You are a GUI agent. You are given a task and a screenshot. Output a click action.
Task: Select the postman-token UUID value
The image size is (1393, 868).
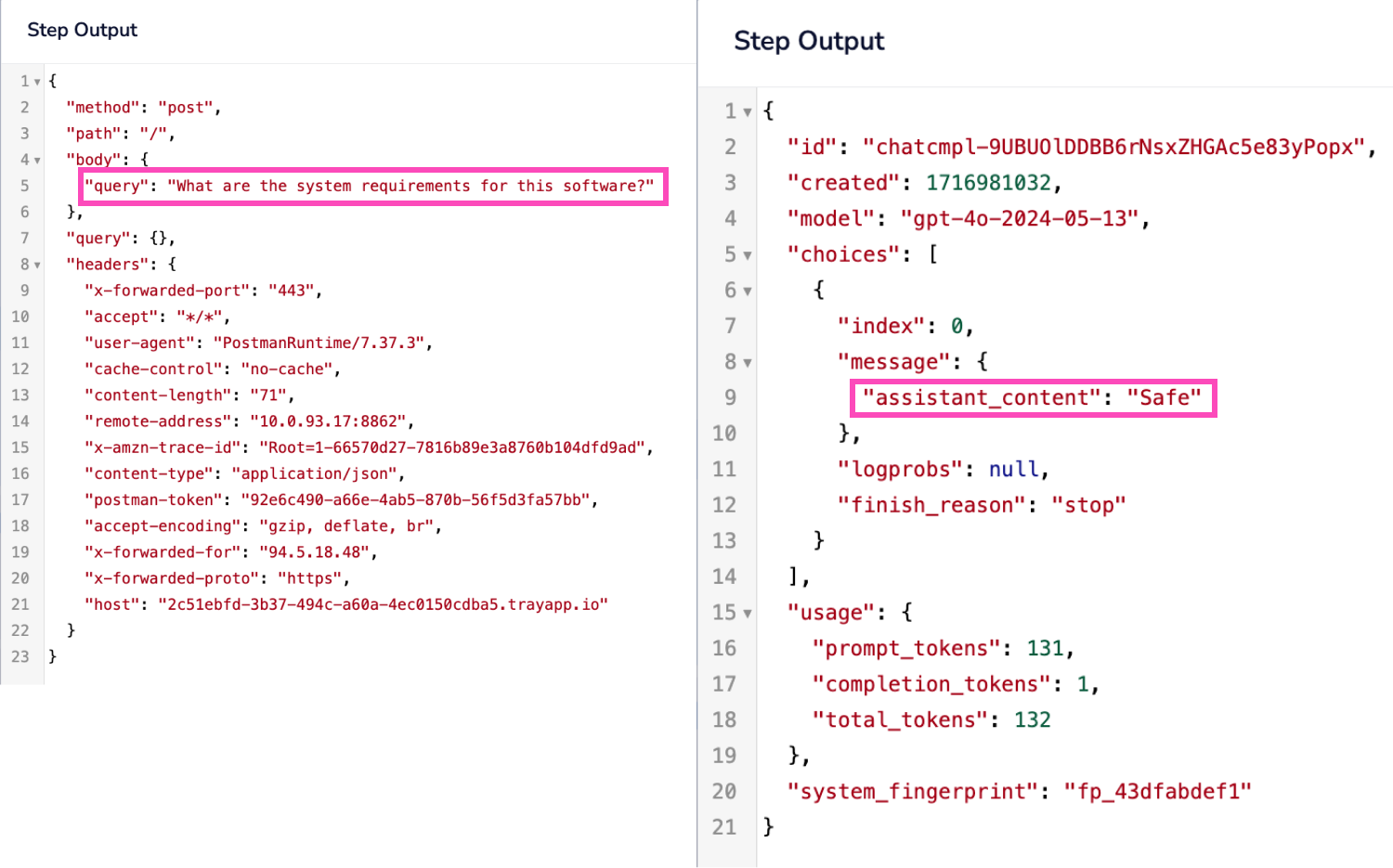click(x=418, y=499)
